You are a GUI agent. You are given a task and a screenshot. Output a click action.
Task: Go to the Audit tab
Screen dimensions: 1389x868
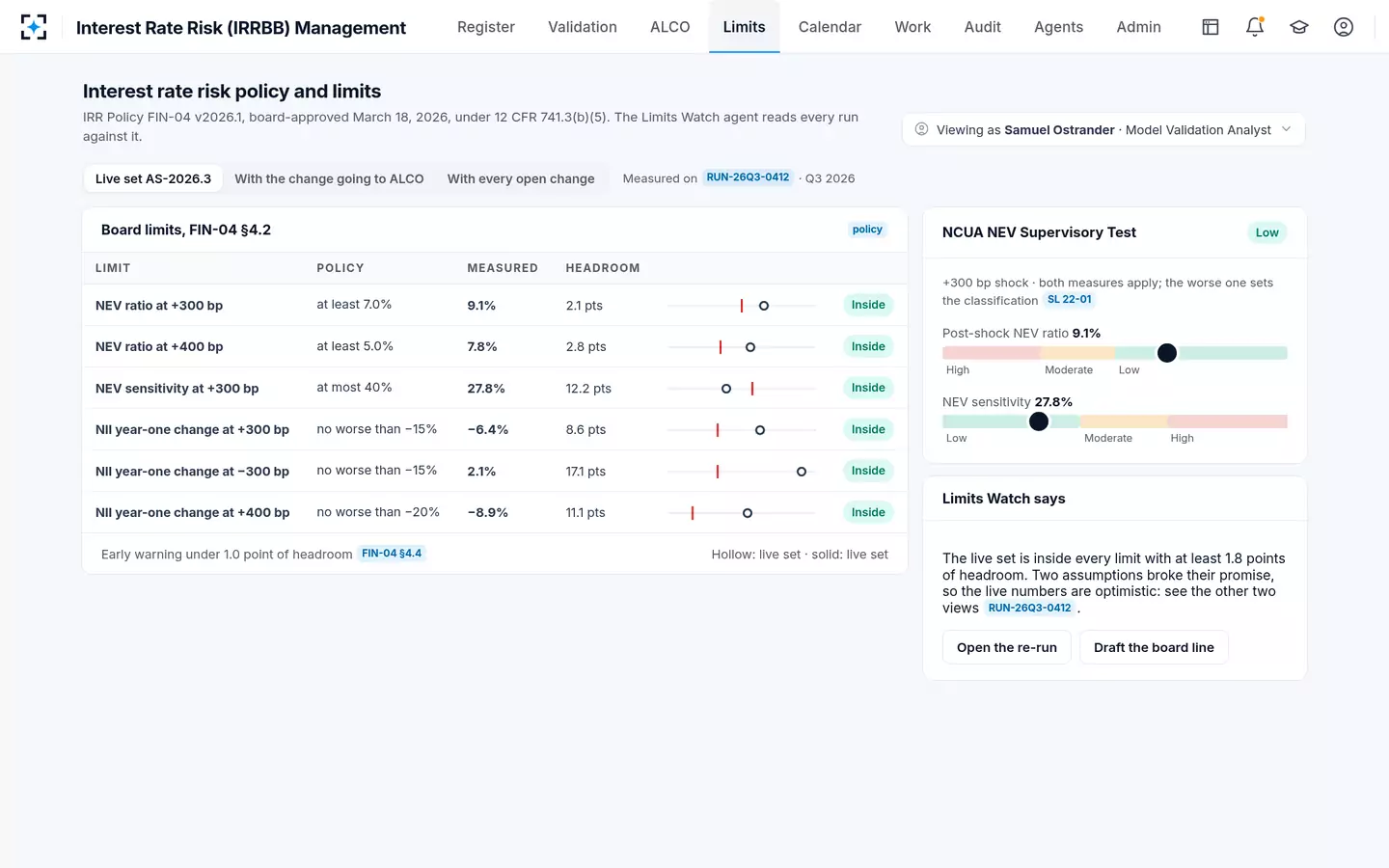(x=983, y=27)
